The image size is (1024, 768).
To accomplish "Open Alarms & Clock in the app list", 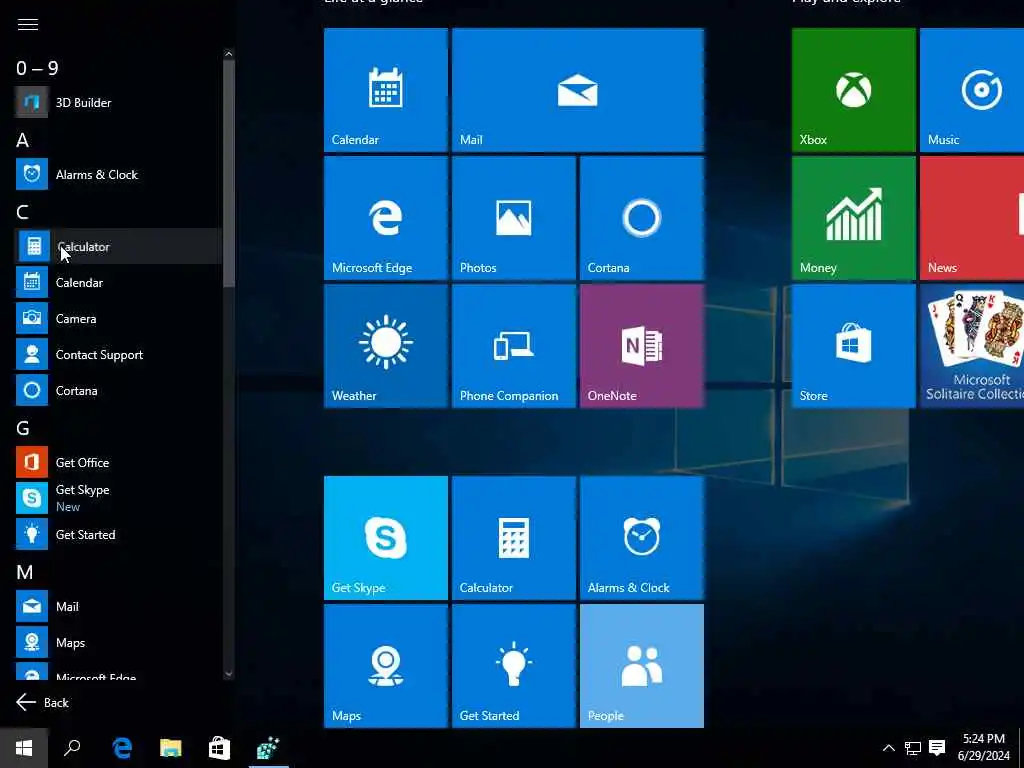I will coord(118,174).
